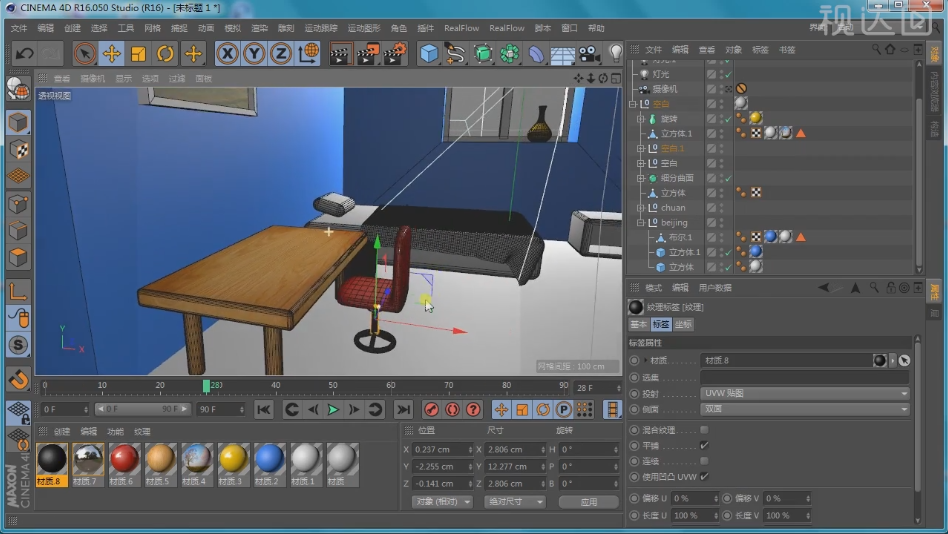Expand the 旋转 object in tree
948x534 pixels.
click(x=641, y=119)
